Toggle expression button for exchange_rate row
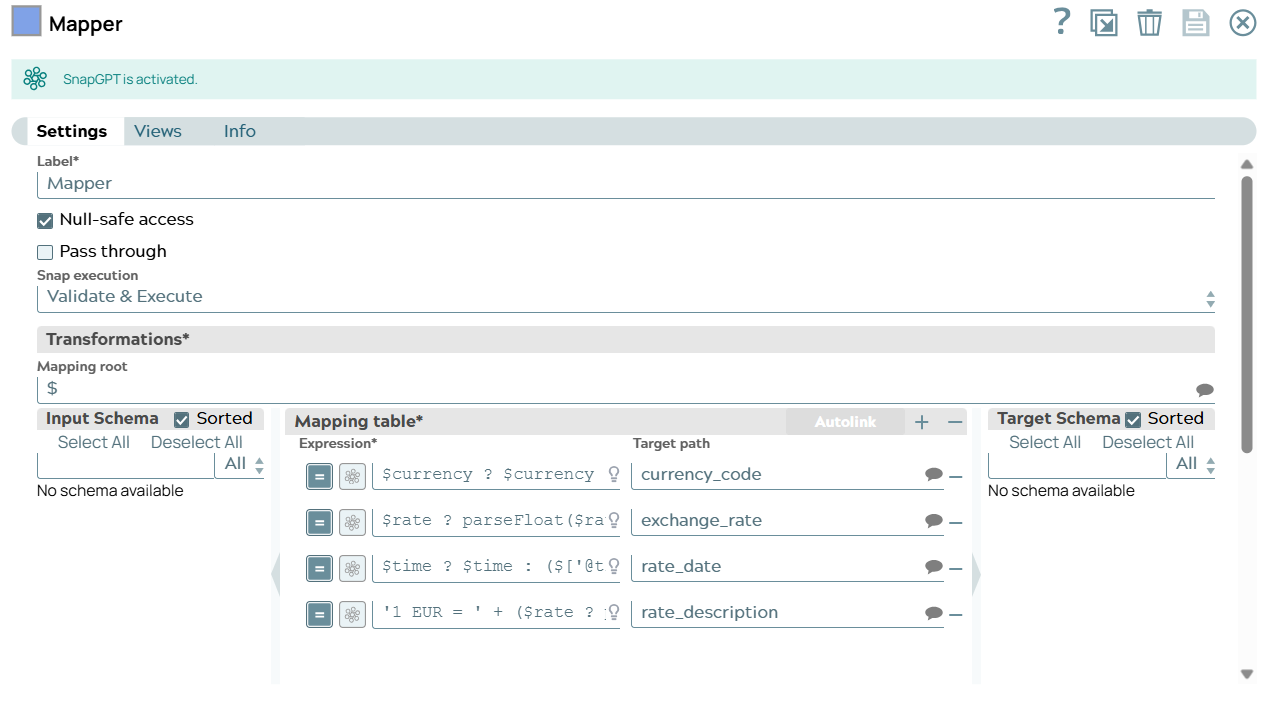1266x711 pixels. point(319,522)
